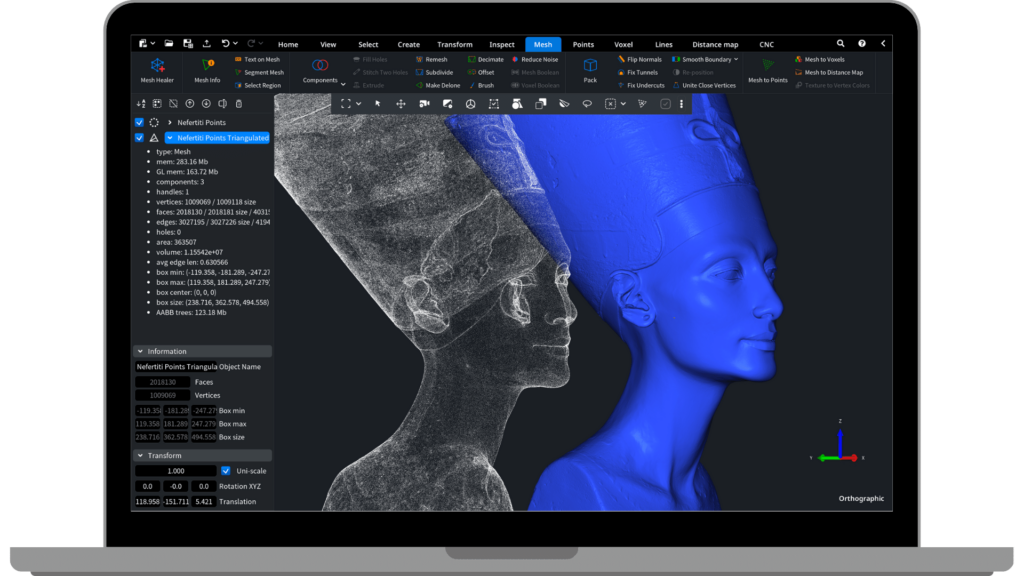This screenshot has height=576, width=1024.
Task: Open the search magnifier in title bar
Action: click(x=839, y=44)
